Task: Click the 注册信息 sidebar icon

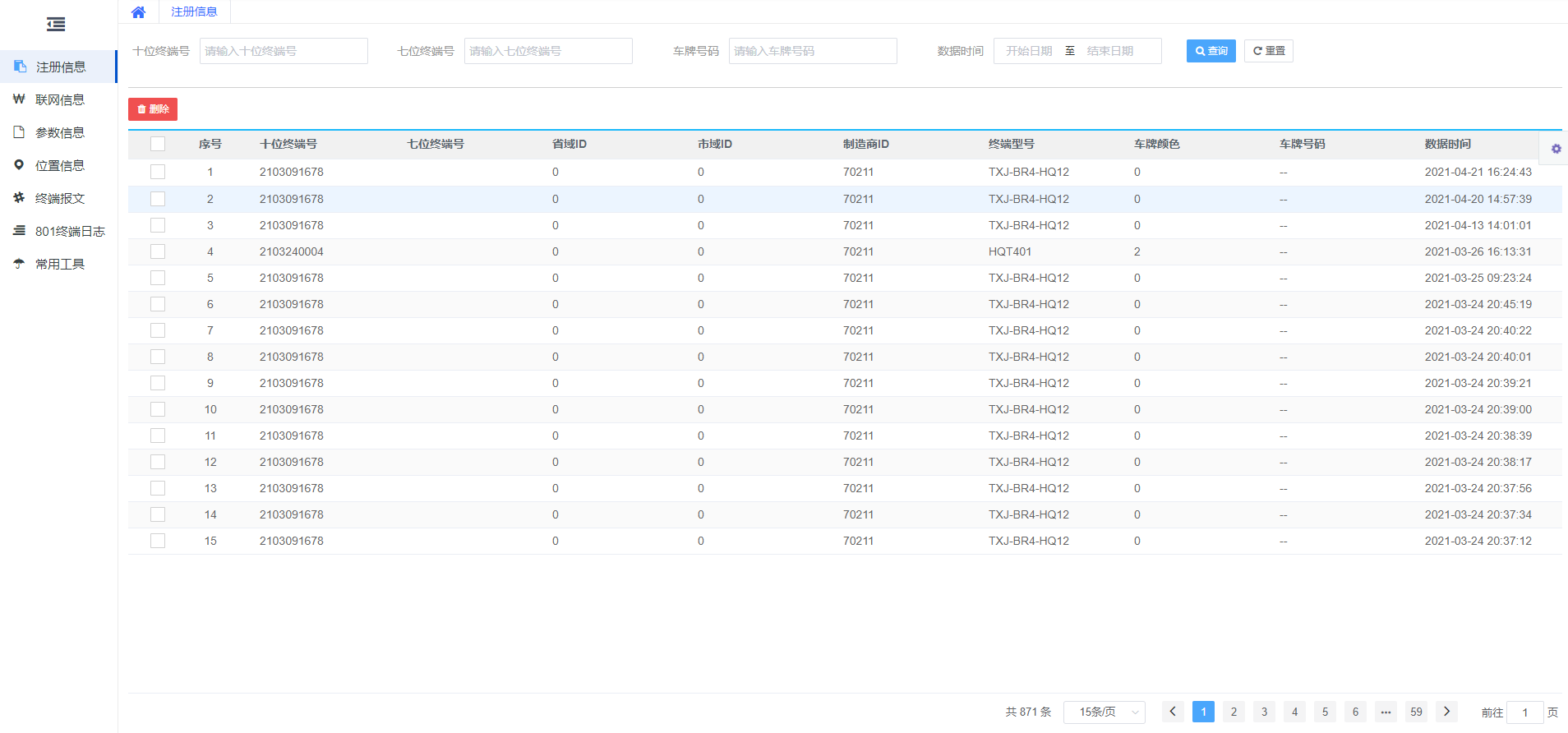Action: [x=21, y=66]
